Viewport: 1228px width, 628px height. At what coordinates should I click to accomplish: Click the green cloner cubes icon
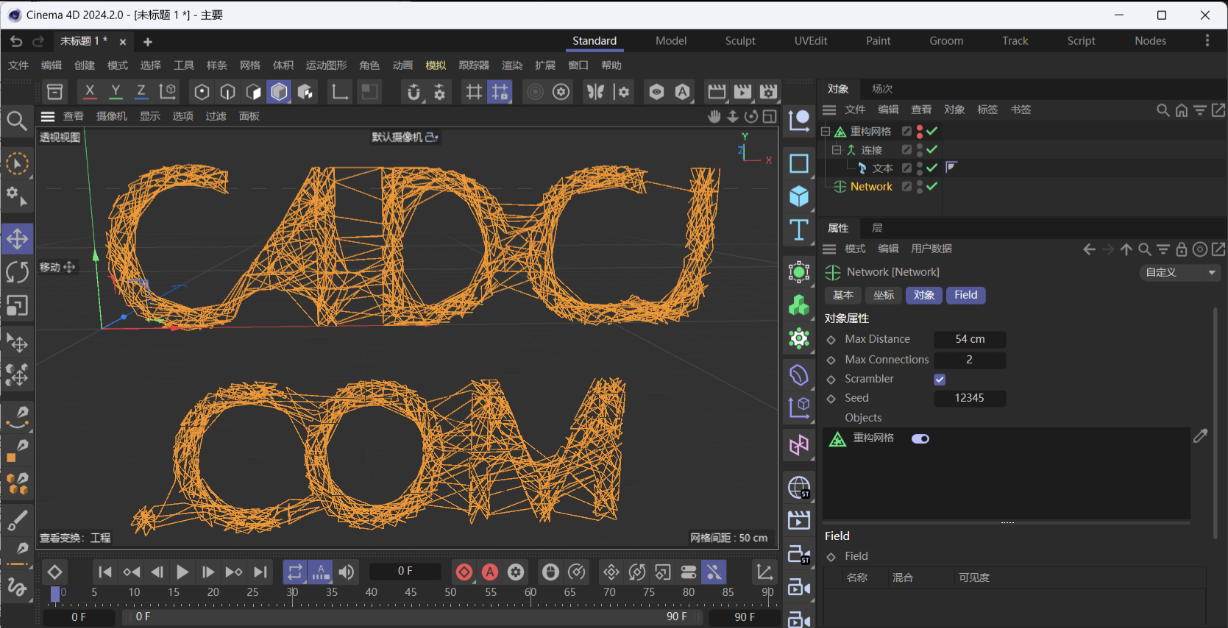point(798,305)
